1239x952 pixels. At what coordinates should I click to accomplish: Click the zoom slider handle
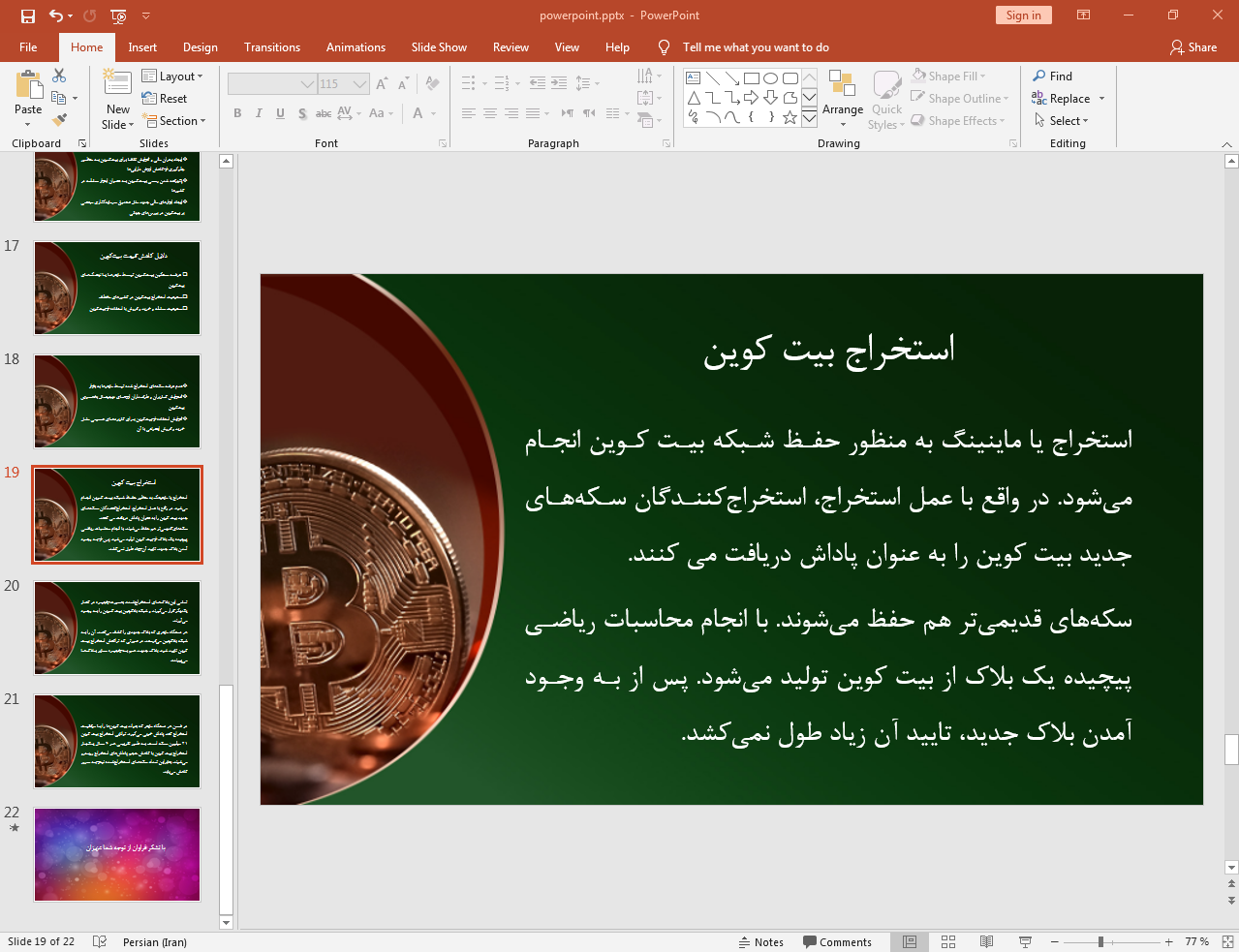[1100, 941]
